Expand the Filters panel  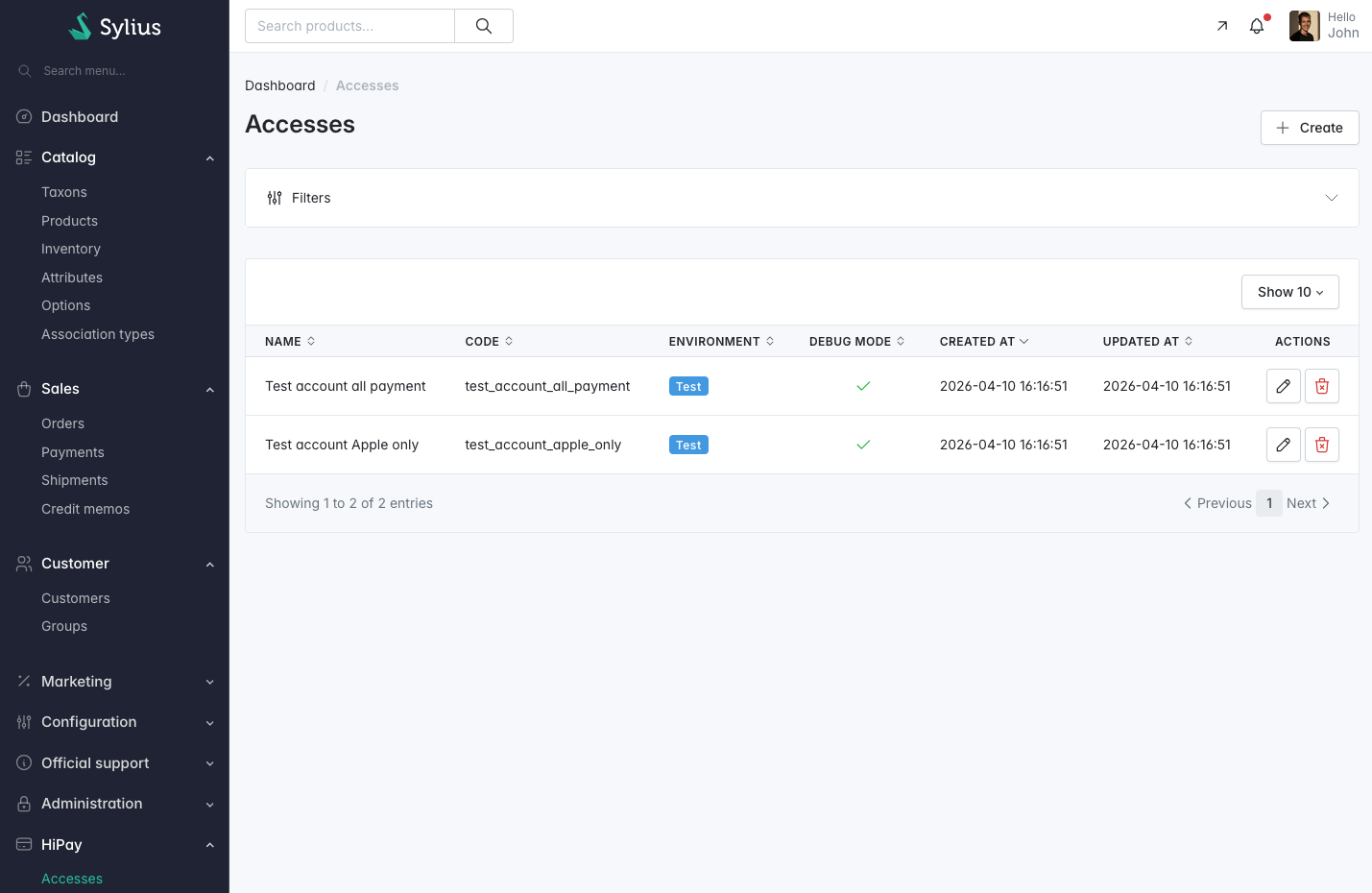coord(802,198)
